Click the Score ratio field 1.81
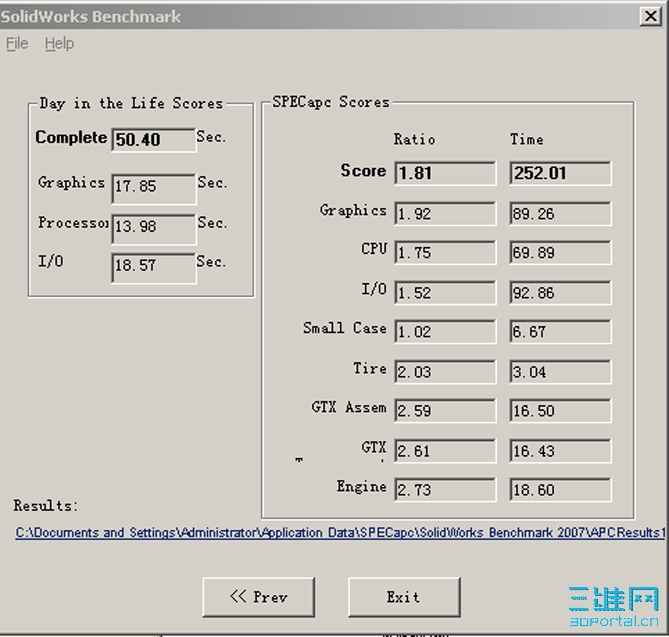 click(445, 173)
